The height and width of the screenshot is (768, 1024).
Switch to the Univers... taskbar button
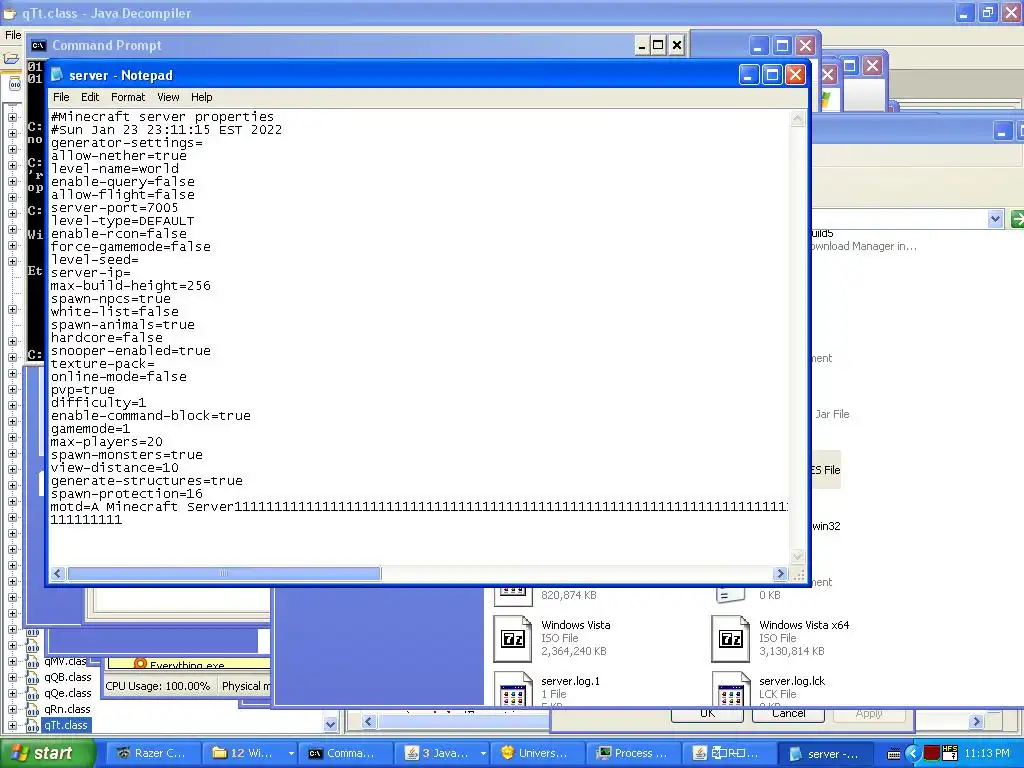[x=535, y=754]
